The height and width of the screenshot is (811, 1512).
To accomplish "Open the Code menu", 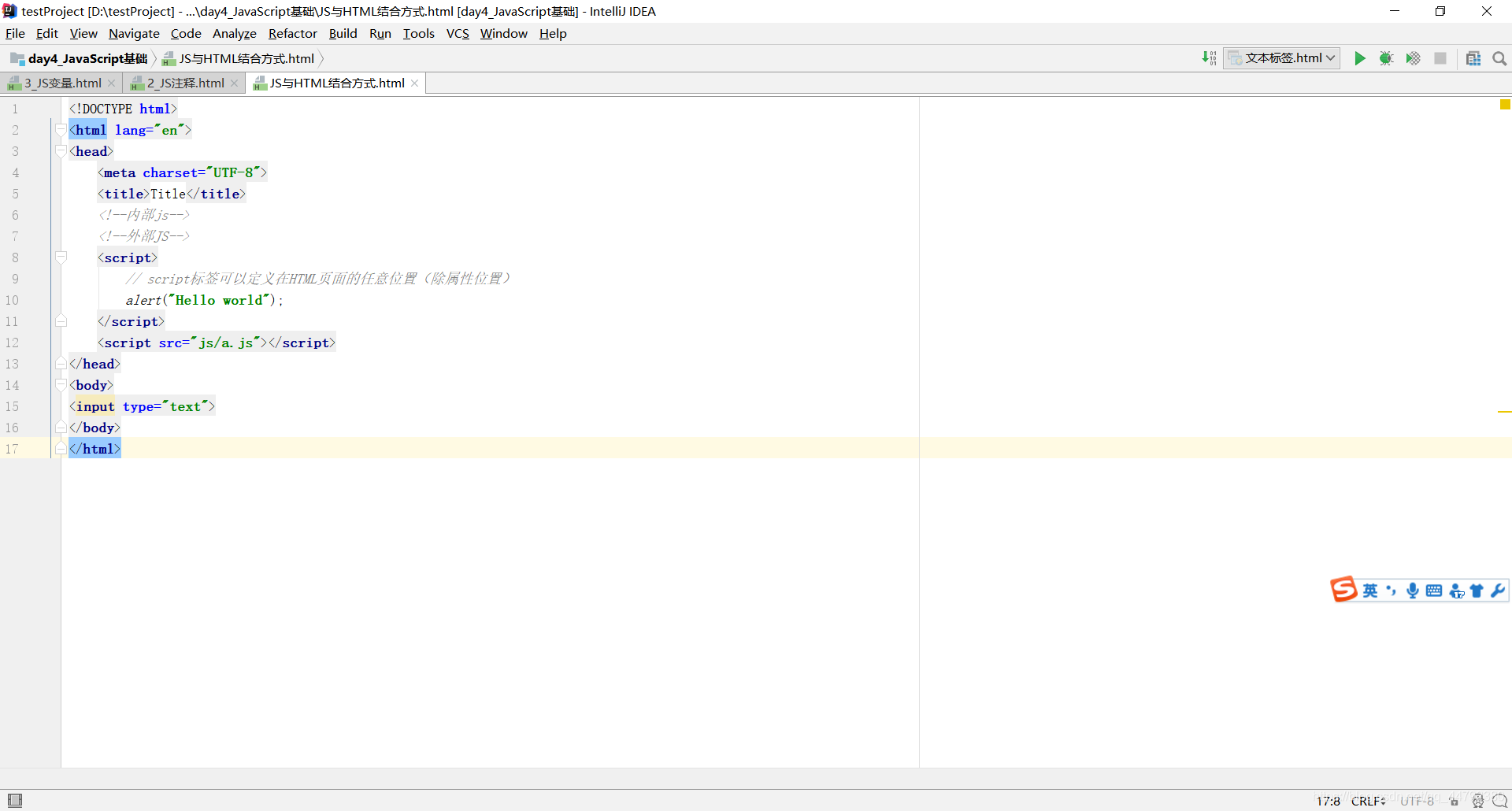I will coord(186,33).
